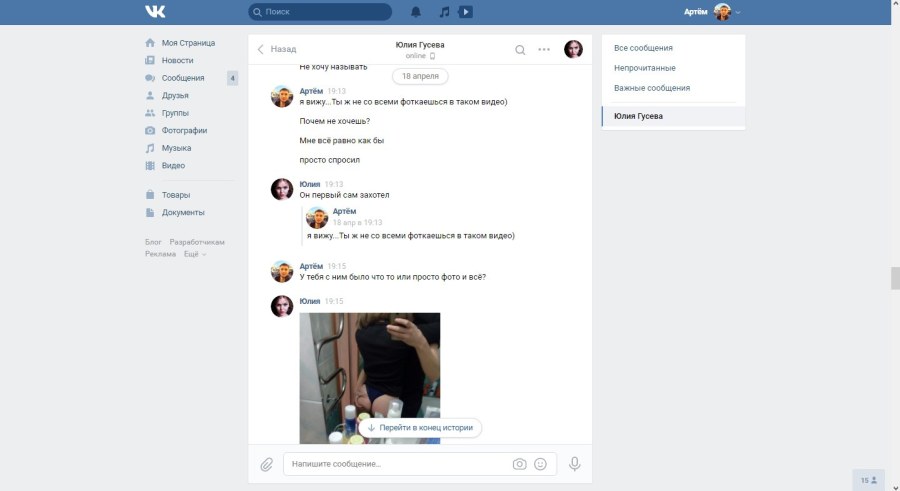The image size is (900, 491).
Task: Record a voice message with microphone
Action: (575, 464)
